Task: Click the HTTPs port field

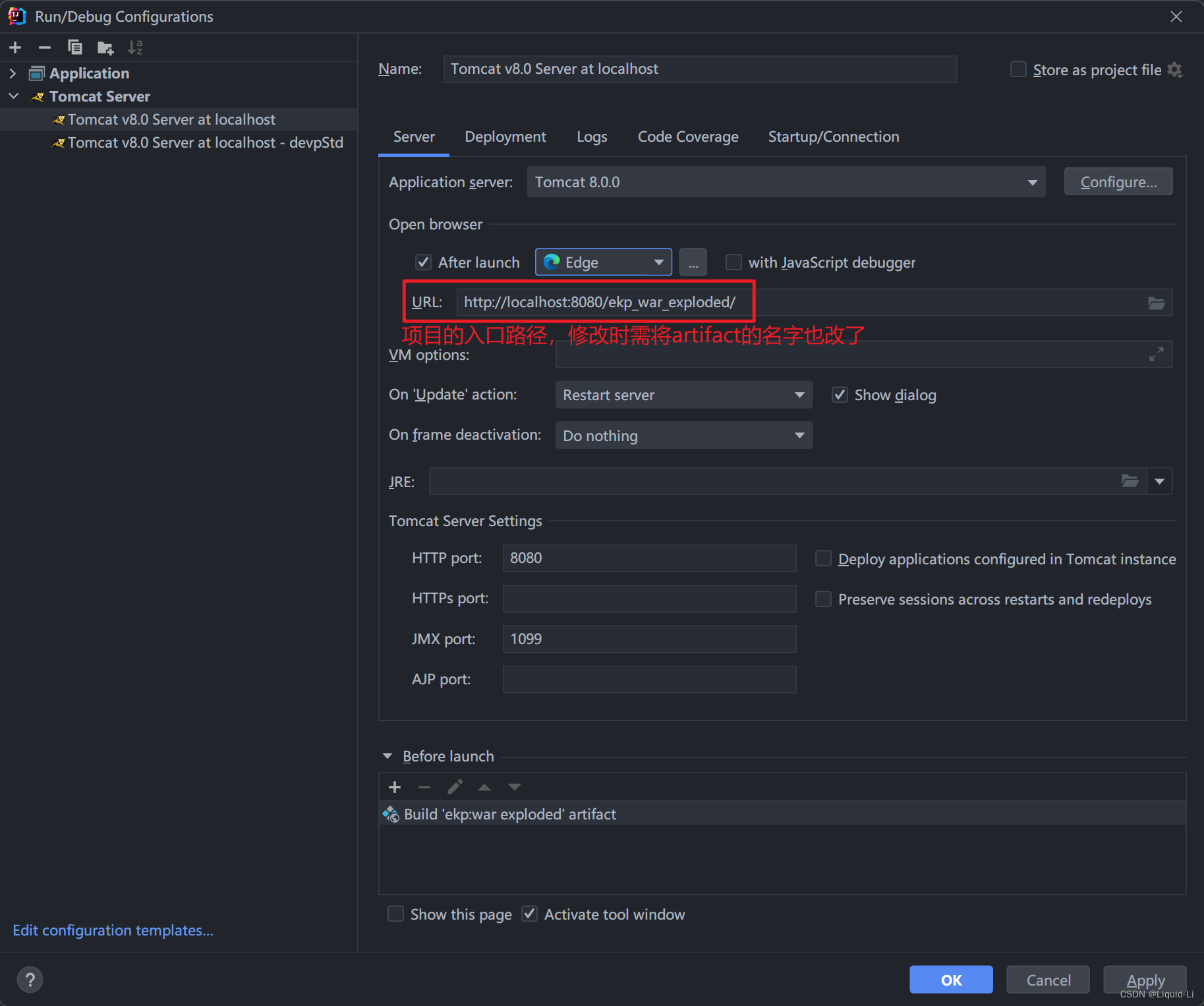Action: (649, 599)
